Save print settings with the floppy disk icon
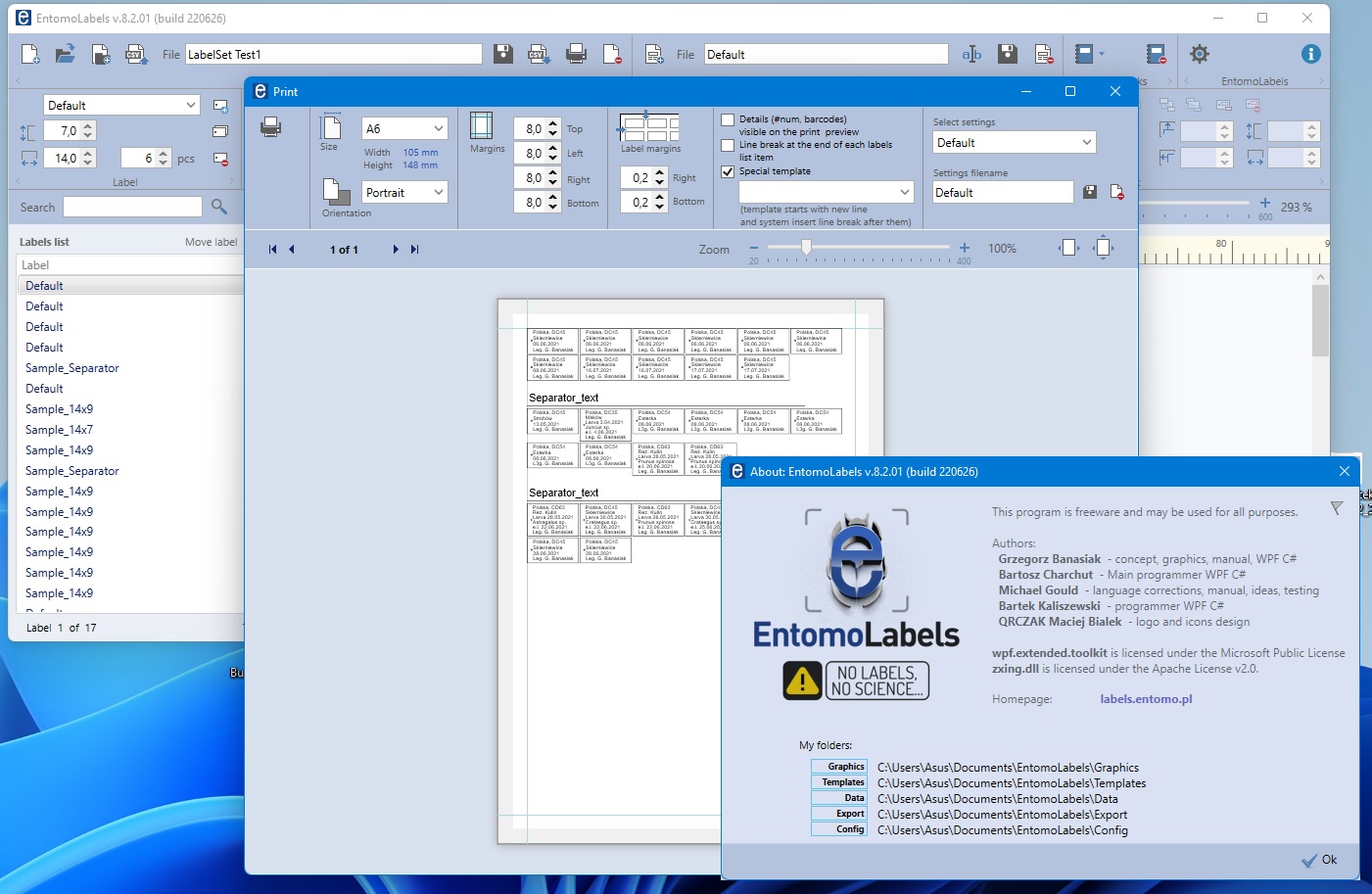The image size is (1372, 894). tap(1090, 193)
